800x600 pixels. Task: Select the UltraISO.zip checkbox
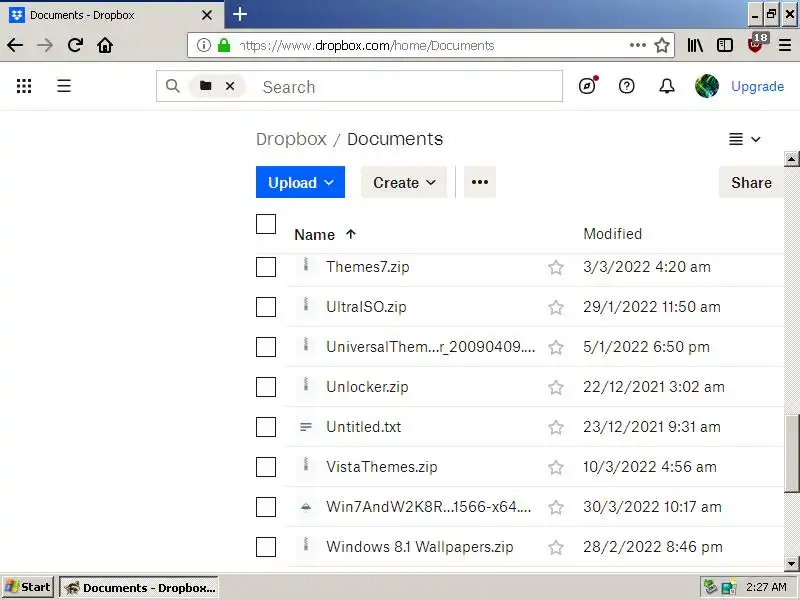266,307
